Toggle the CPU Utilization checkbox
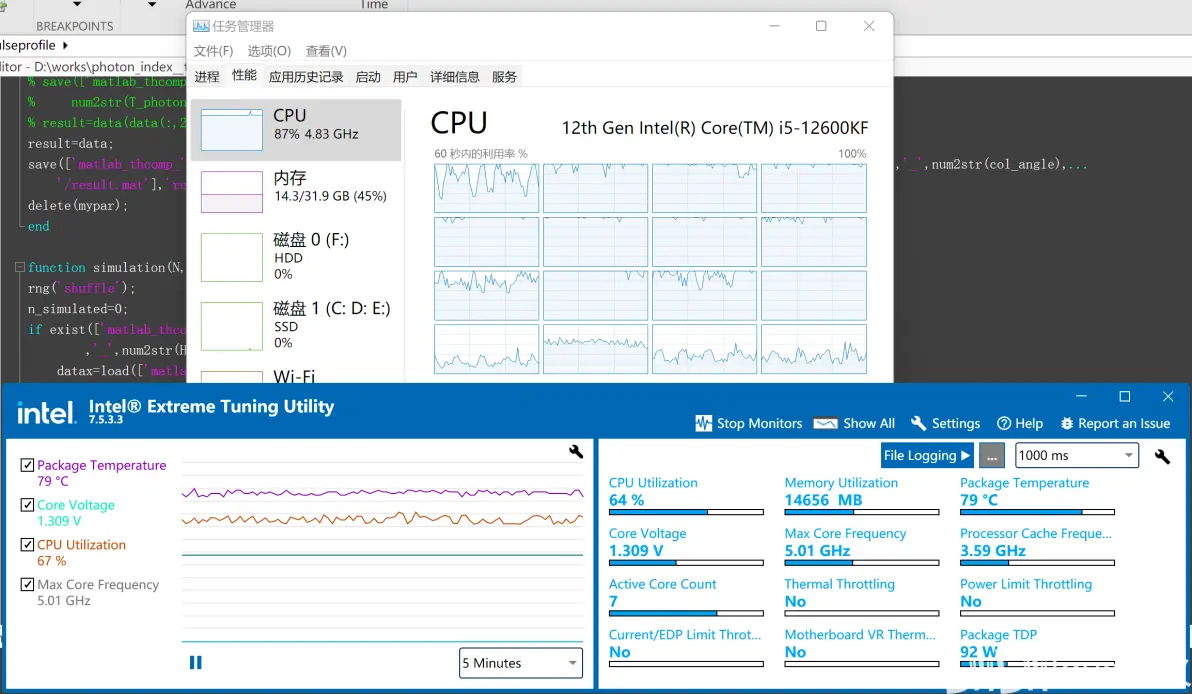The image size is (1192, 694). 27,545
